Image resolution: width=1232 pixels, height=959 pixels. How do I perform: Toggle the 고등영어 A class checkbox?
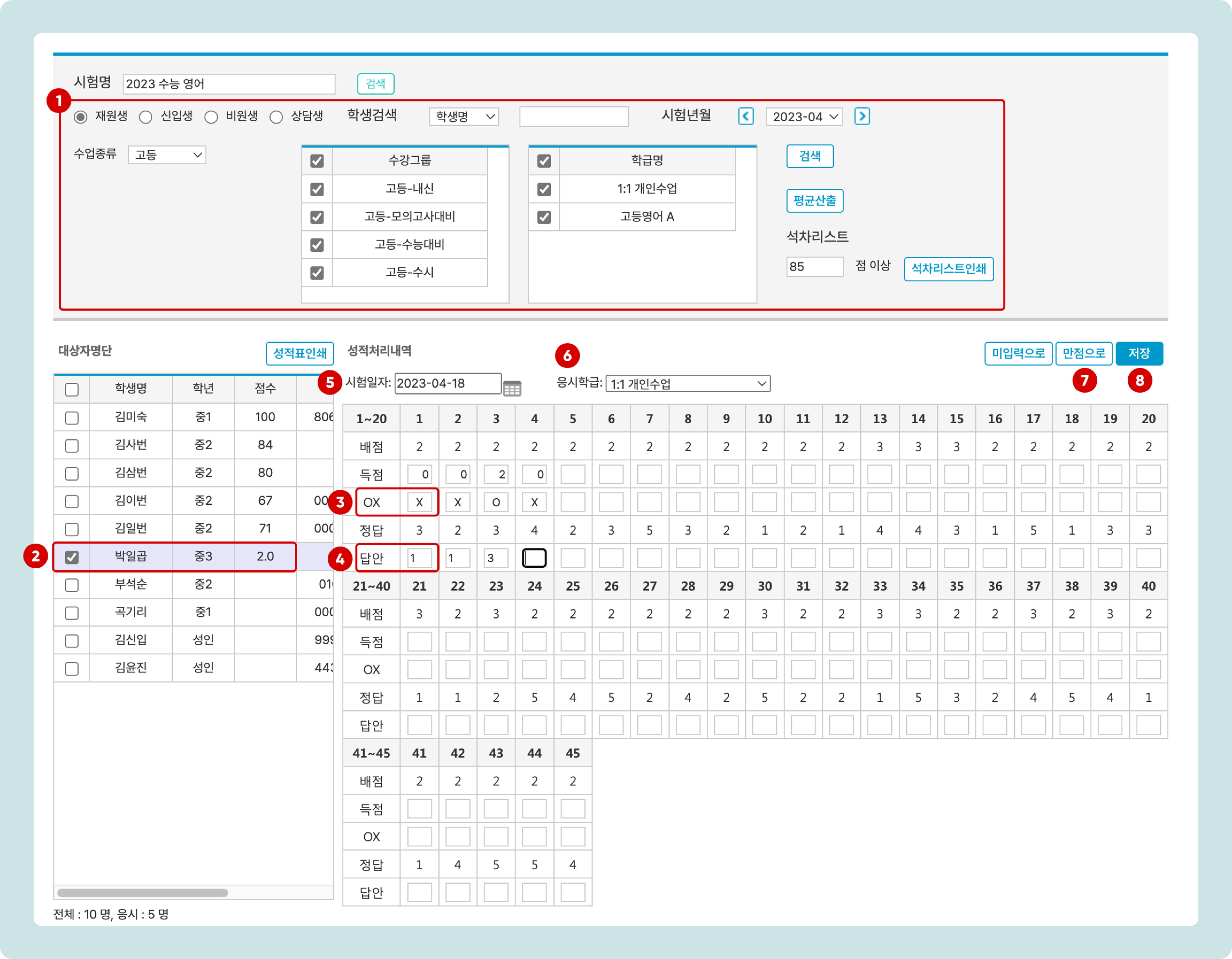(544, 217)
